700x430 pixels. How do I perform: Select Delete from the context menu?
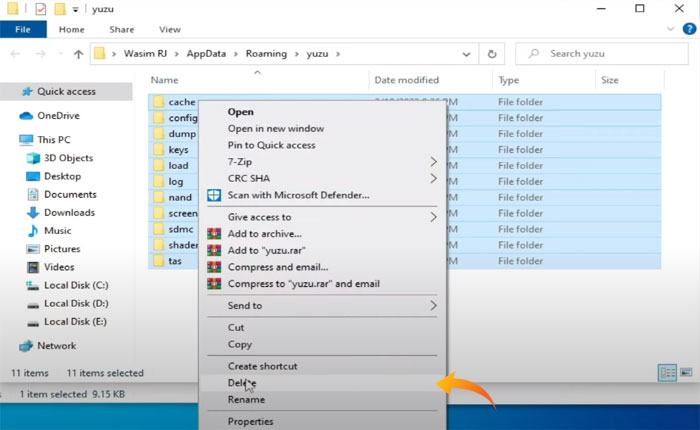(x=242, y=383)
